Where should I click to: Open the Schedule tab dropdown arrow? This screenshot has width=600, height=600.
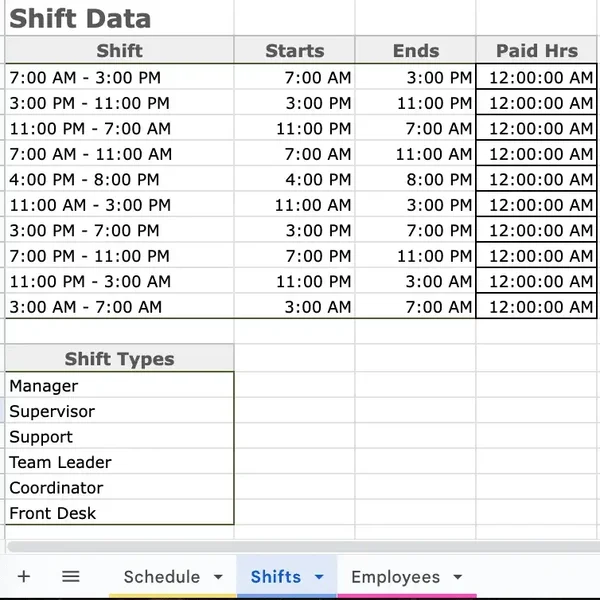[219, 577]
